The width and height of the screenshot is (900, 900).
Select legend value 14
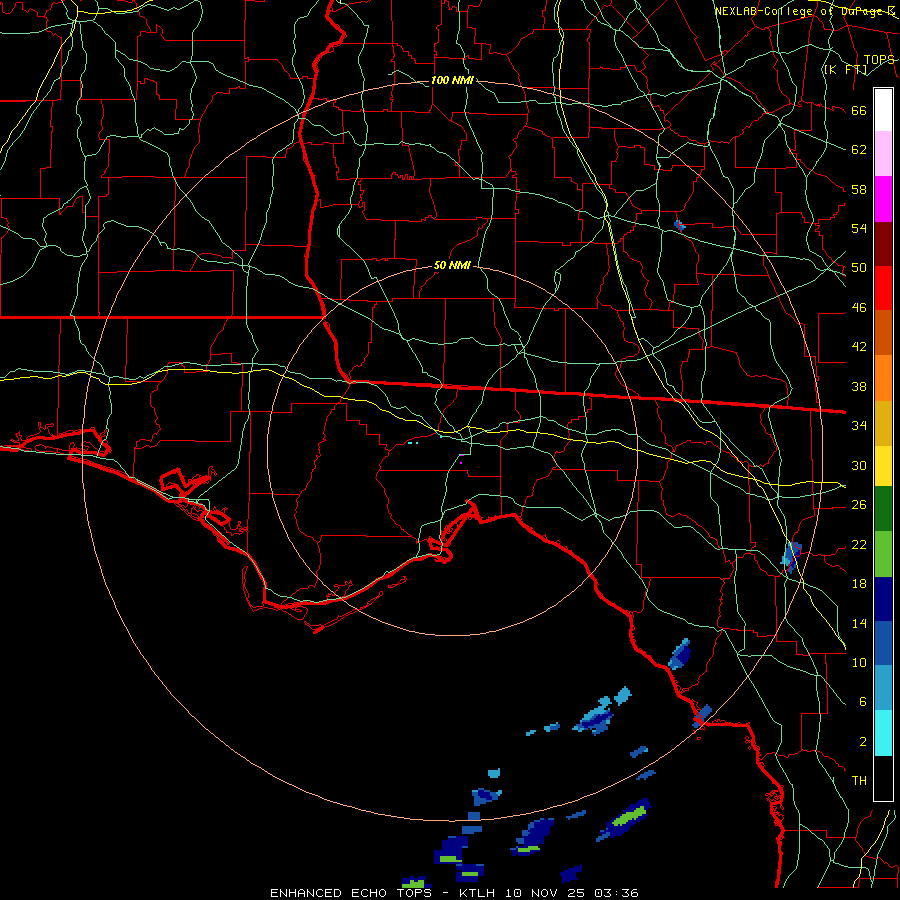(859, 623)
